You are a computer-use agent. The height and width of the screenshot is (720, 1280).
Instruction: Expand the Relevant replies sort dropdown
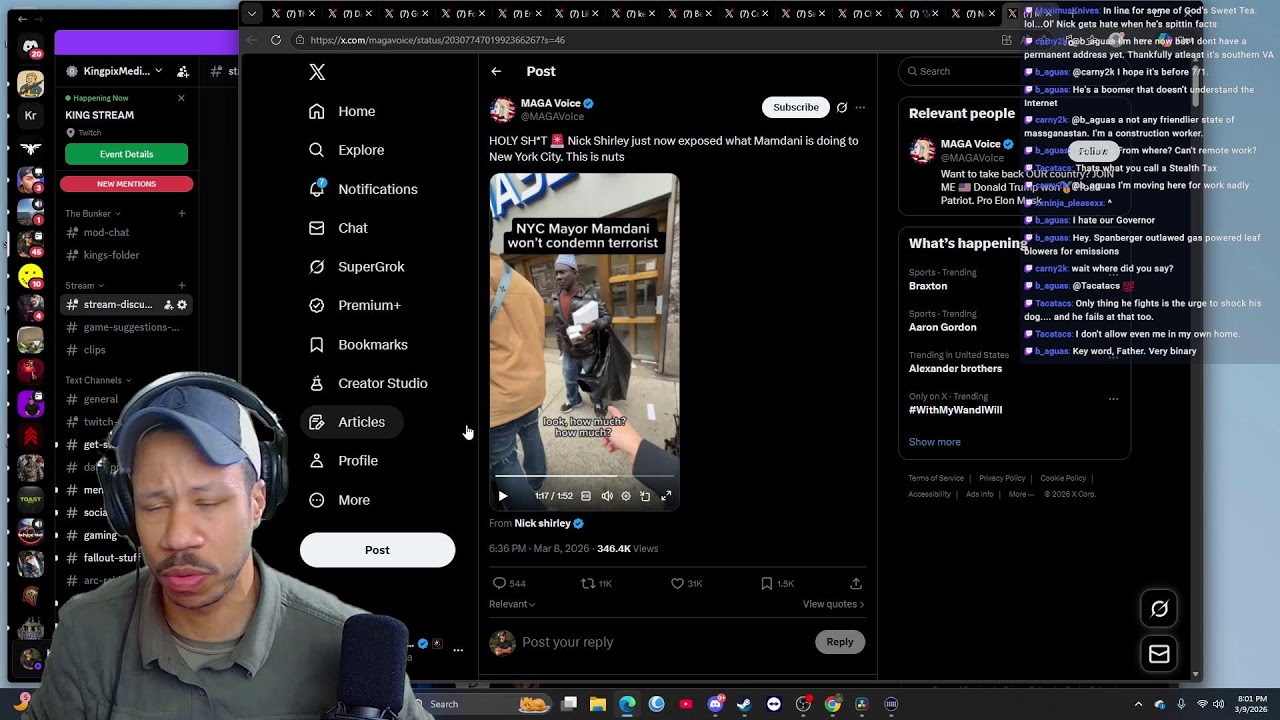(512, 604)
